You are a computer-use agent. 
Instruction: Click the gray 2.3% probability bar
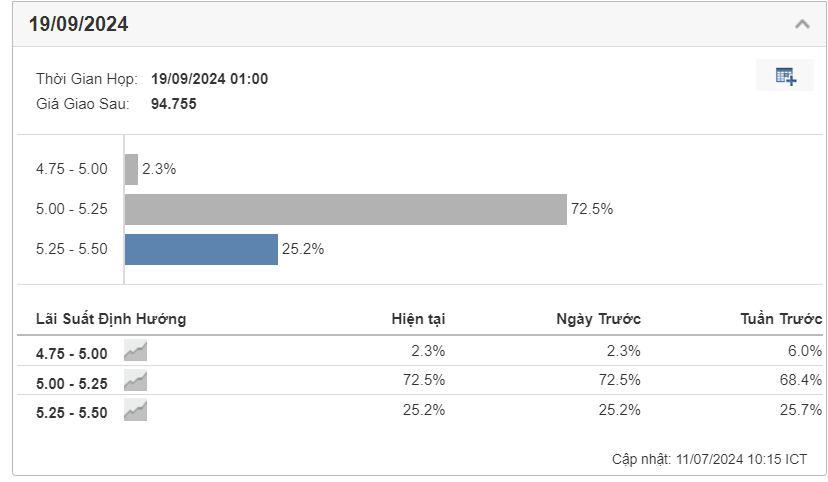pos(131,169)
